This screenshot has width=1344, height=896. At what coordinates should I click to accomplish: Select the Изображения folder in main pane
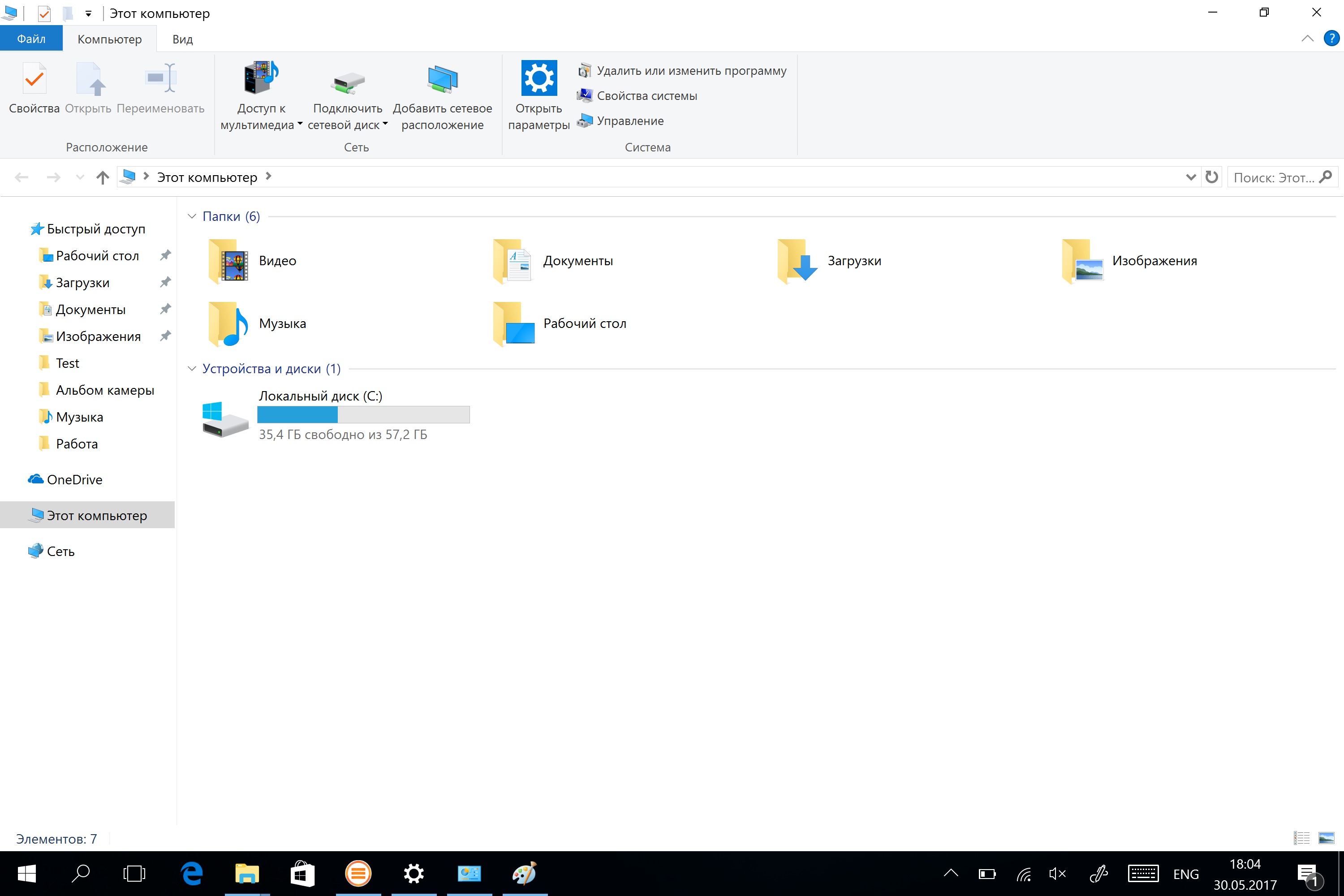point(1130,261)
